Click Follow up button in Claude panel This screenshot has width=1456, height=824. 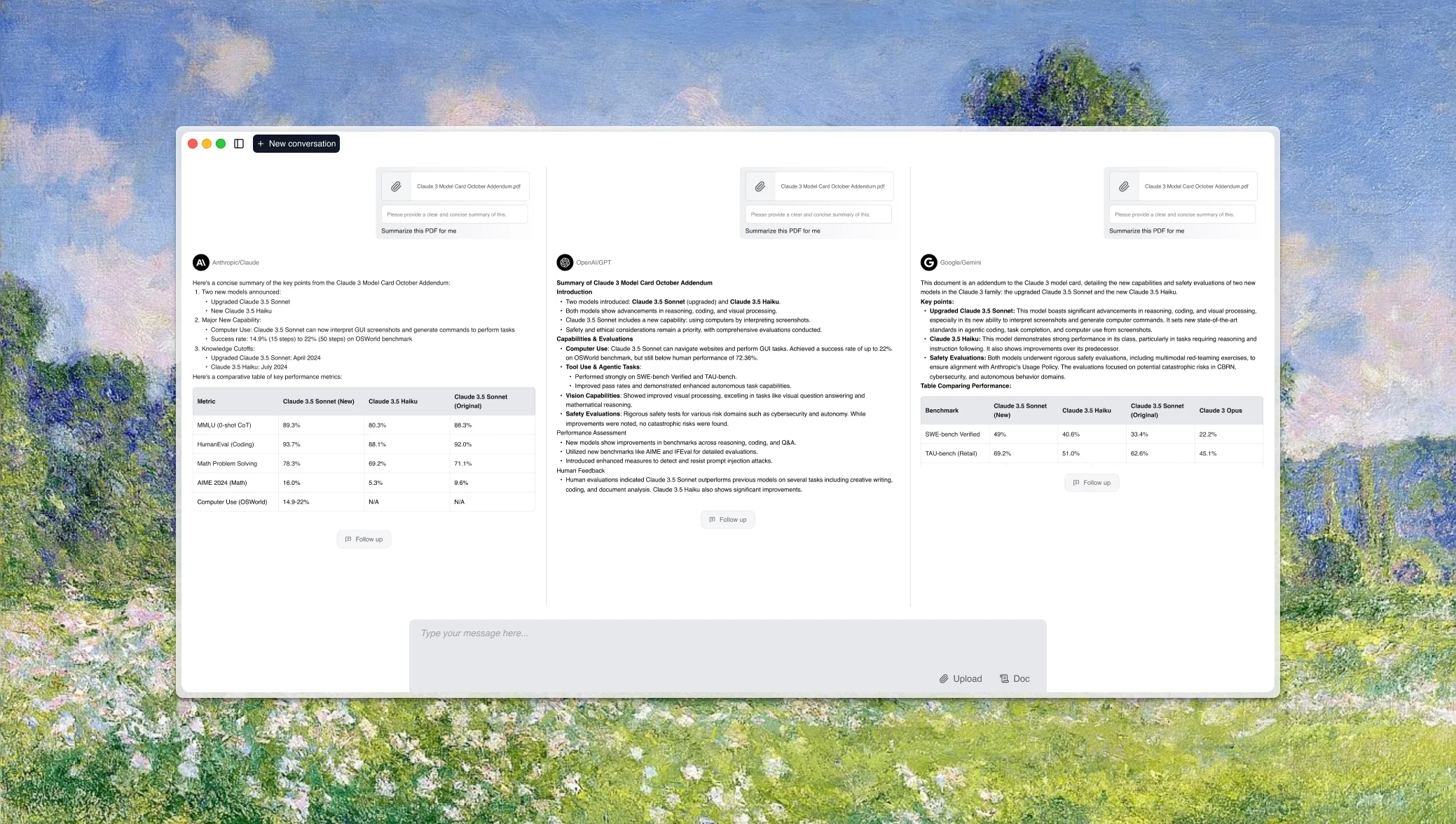363,539
